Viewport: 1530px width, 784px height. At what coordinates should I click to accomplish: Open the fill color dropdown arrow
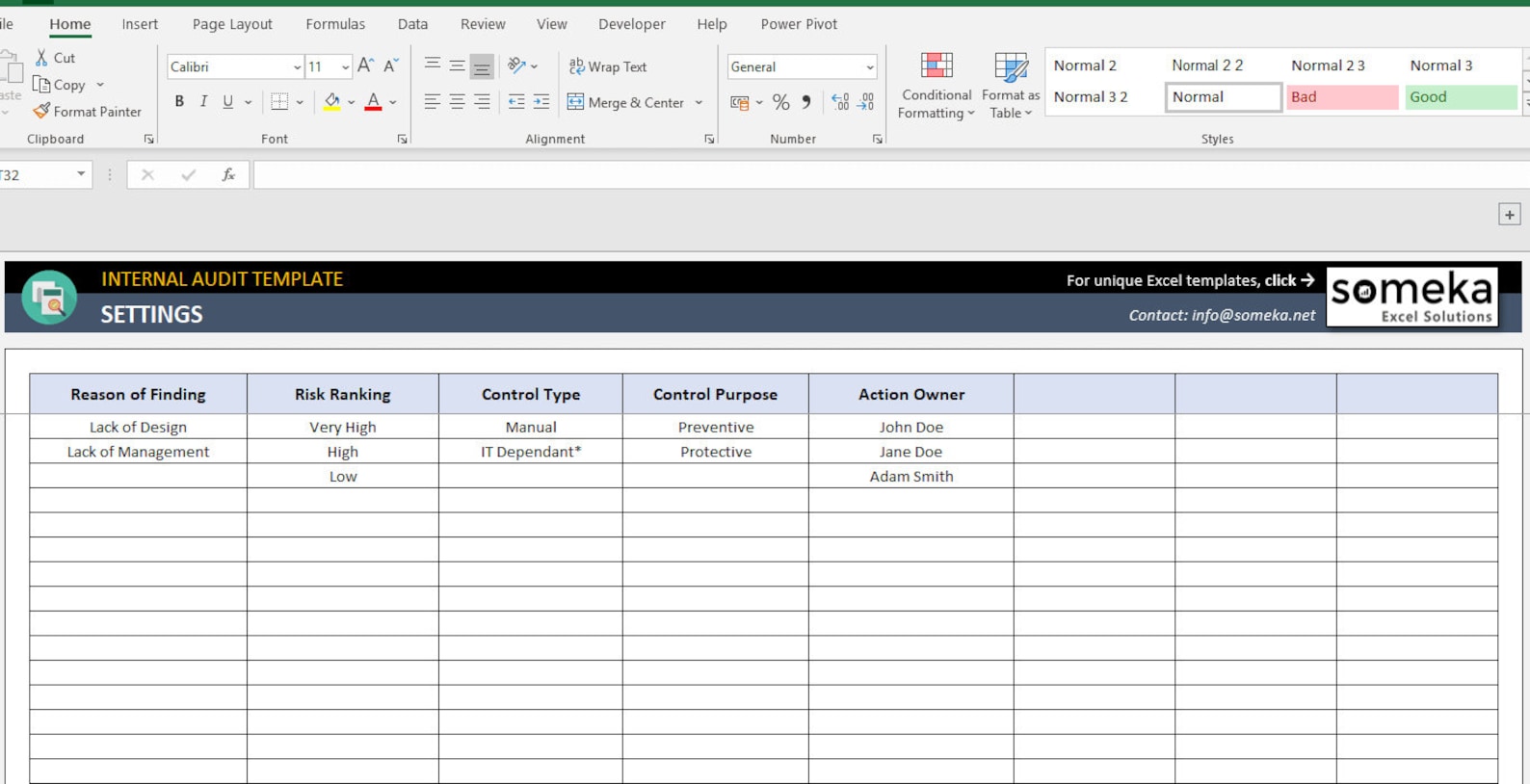(351, 102)
